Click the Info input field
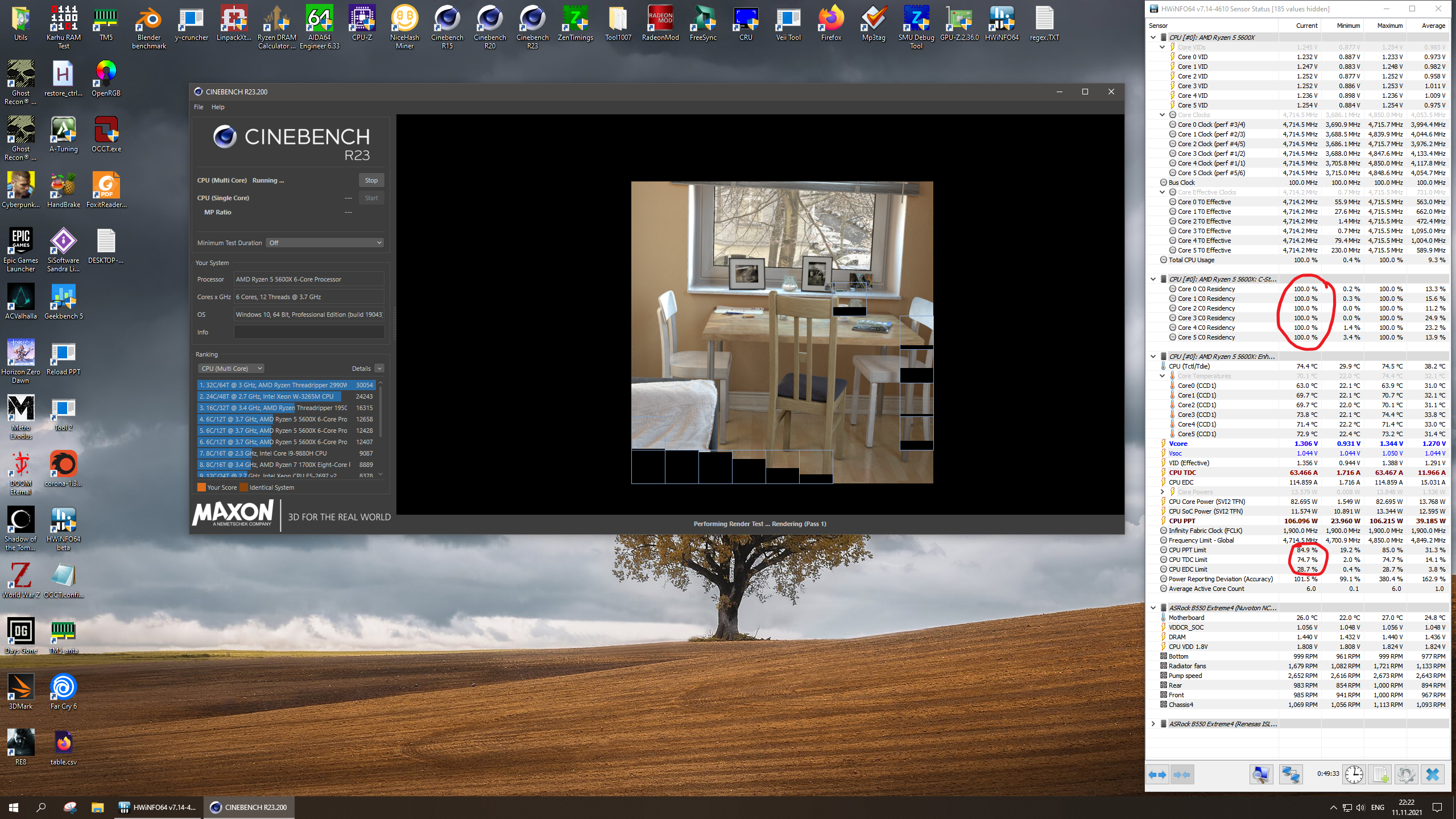Image resolution: width=1456 pixels, height=819 pixels. click(309, 332)
